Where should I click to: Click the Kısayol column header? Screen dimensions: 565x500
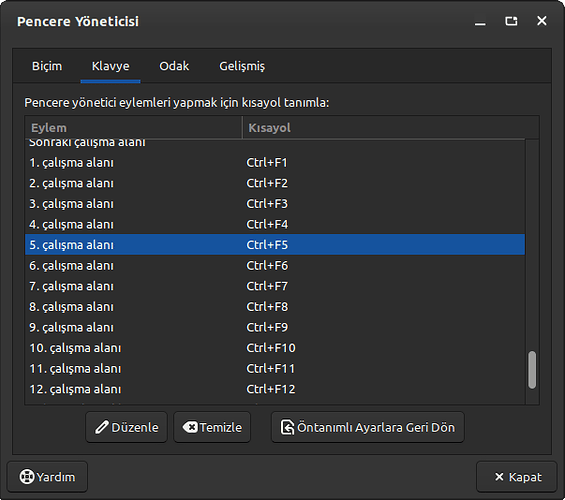pos(391,128)
